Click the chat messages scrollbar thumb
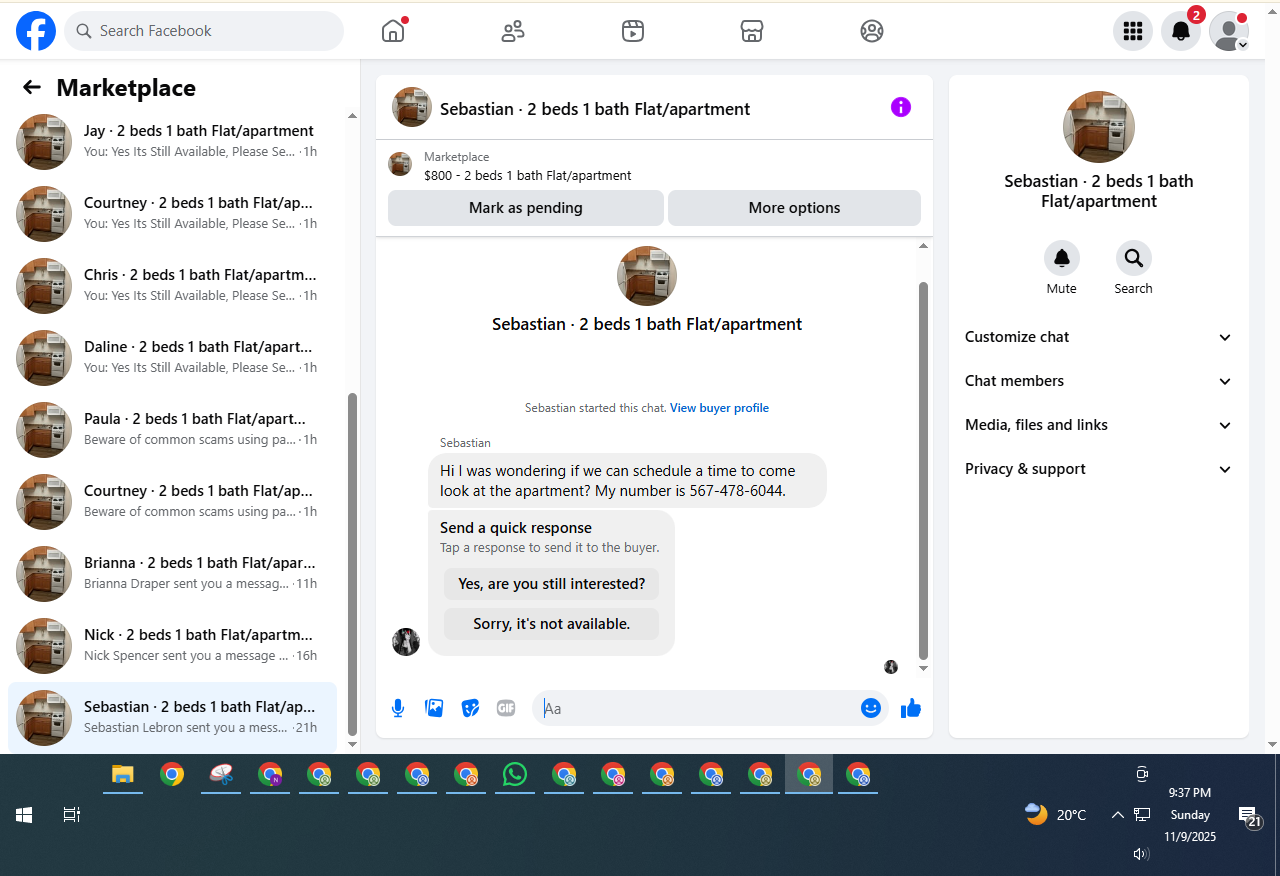 point(923,469)
